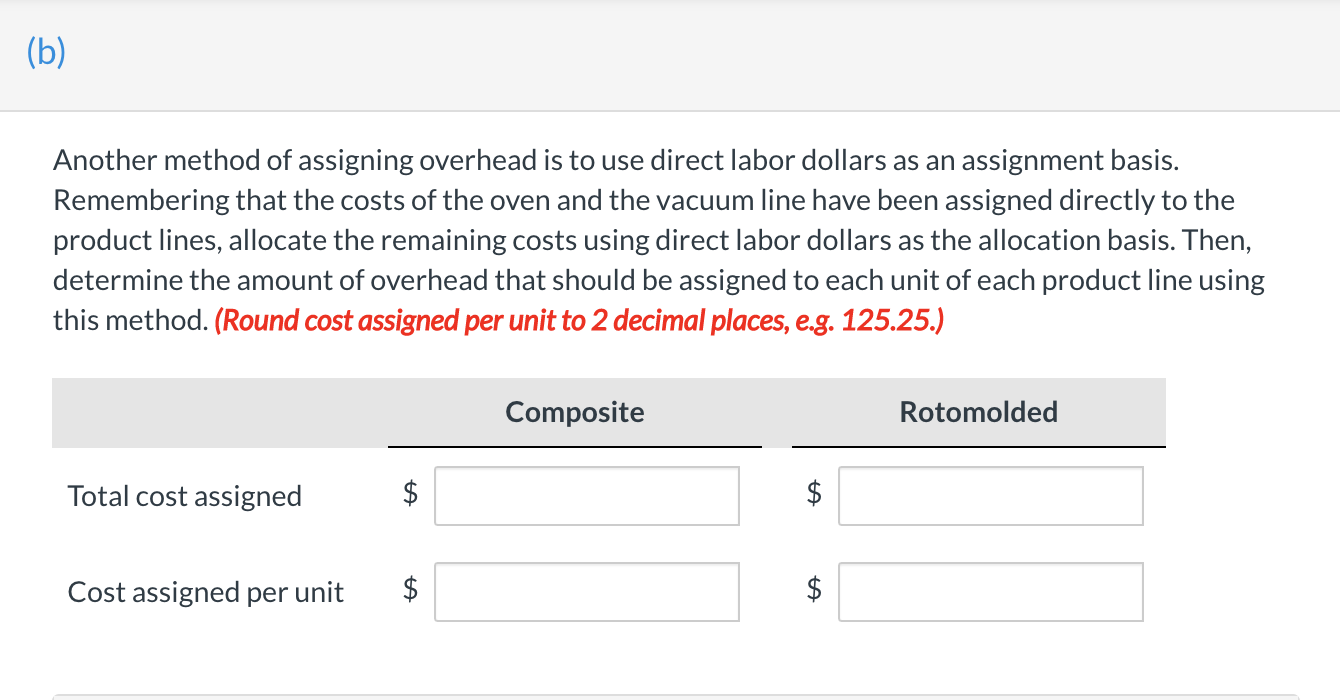Image resolution: width=1340 pixels, height=700 pixels.
Task: Click the dollar sign beside Rotomolded total cost
Action: click(813, 495)
